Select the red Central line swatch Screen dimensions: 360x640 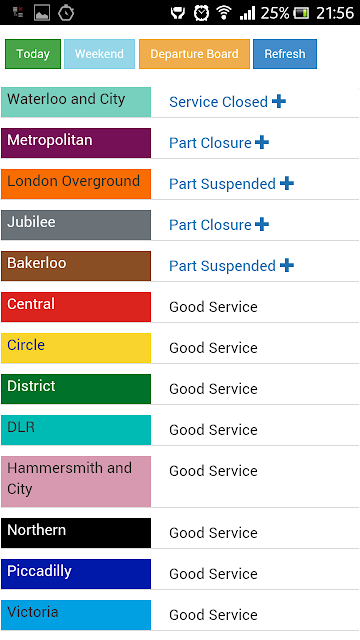tap(76, 307)
